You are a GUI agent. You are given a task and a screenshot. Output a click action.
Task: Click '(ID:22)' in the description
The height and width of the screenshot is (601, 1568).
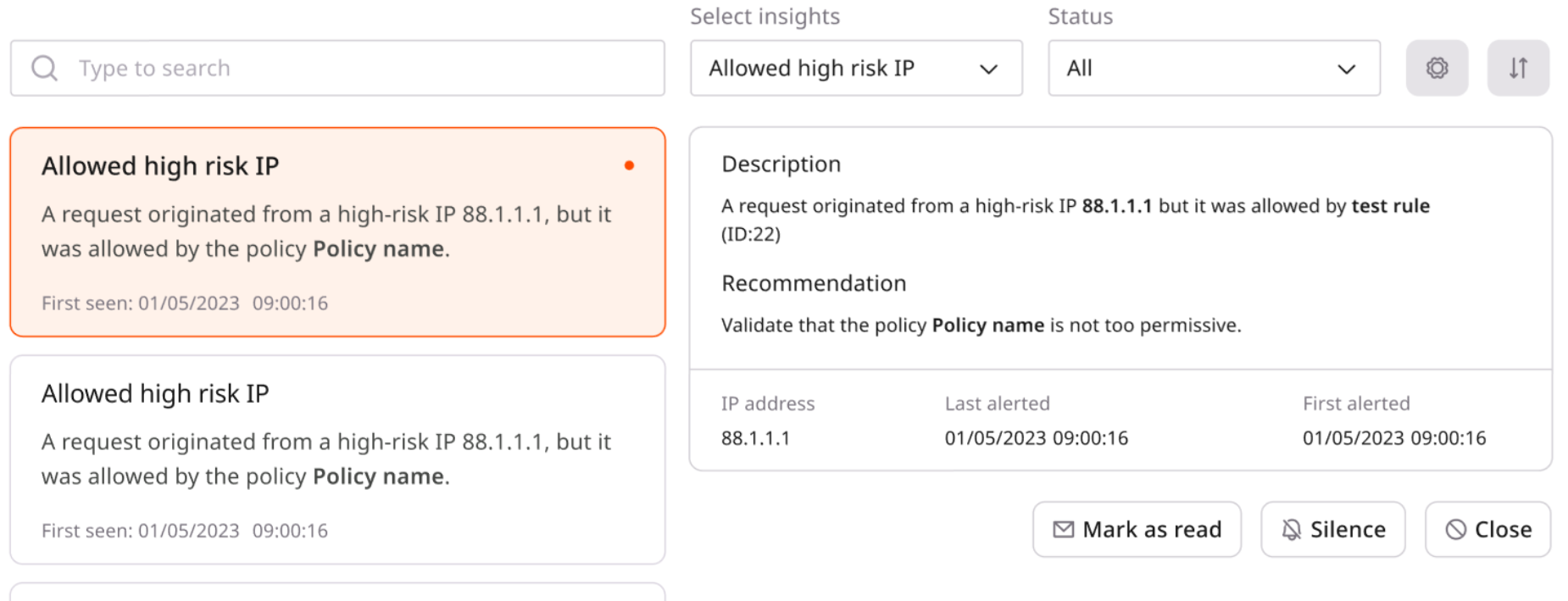click(751, 234)
